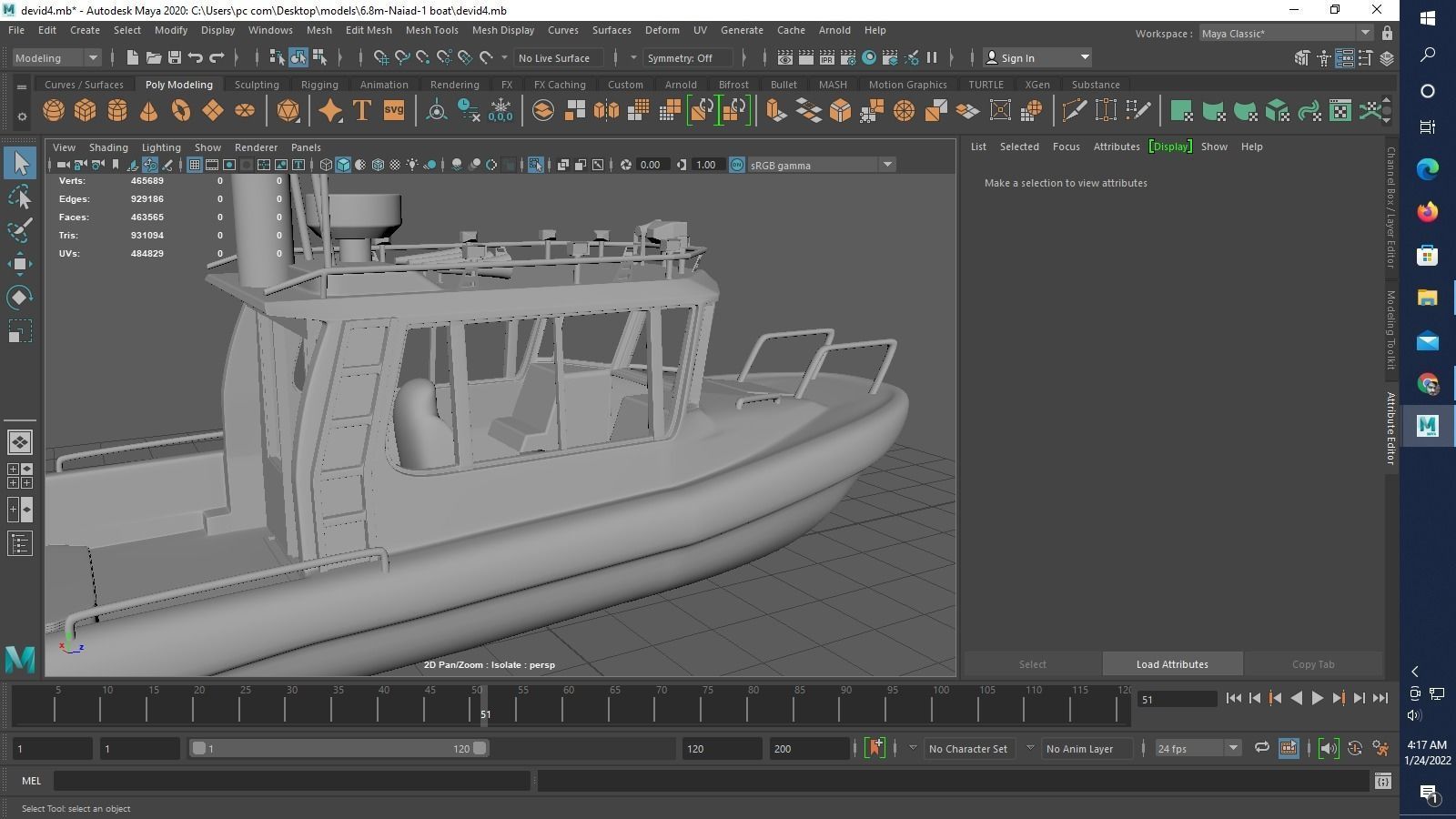Step forward one key in playback controls
The image size is (1456, 819).
coord(1339,699)
